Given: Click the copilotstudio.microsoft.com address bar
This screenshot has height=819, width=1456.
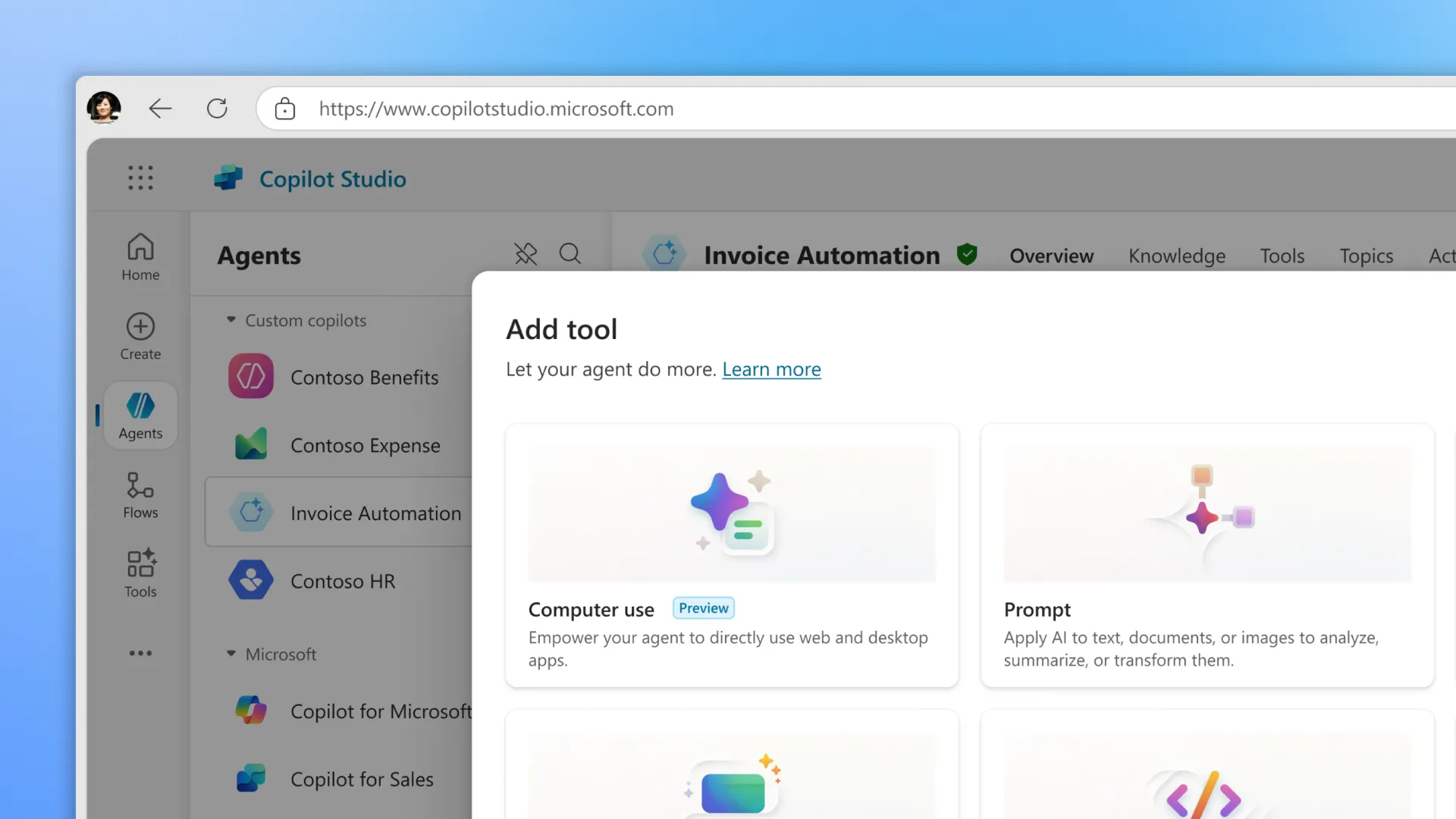Looking at the screenshot, I should coord(855,108).
